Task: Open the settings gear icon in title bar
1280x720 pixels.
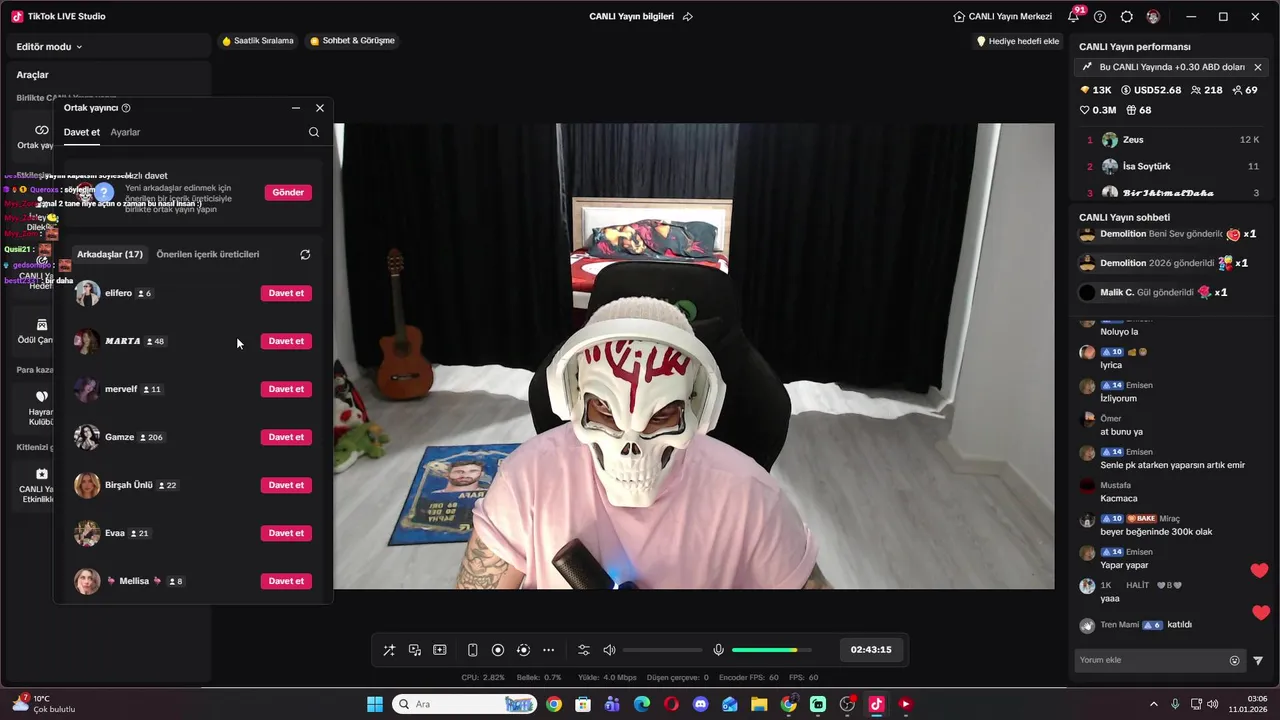Action: click(1127, 17)
